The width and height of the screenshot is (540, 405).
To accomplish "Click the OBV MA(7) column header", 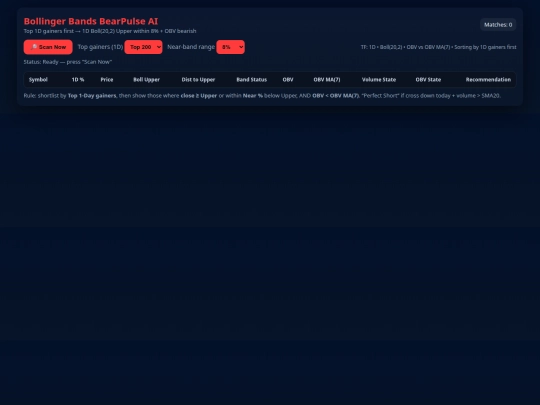I will pyautogui.click(x=327, y=80).
